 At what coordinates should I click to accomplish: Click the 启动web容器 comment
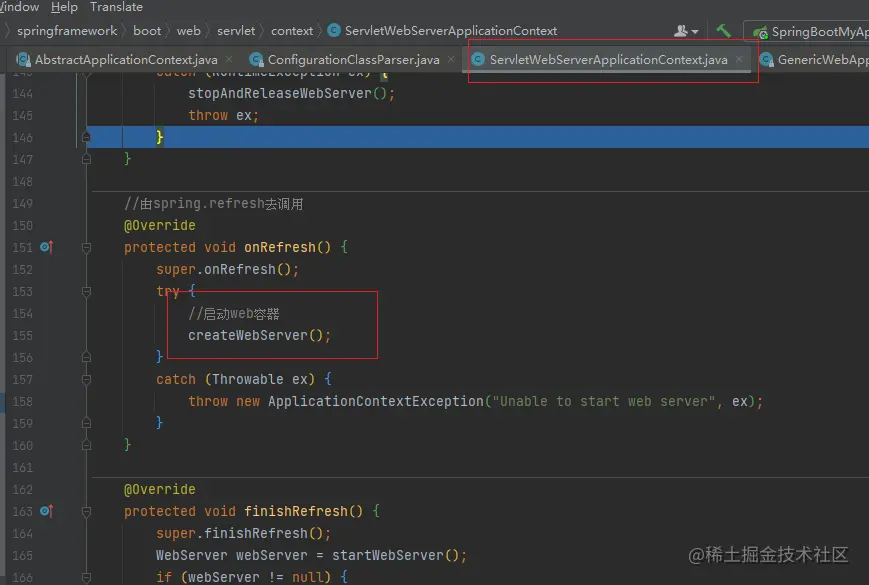click(x=234, y=314)
